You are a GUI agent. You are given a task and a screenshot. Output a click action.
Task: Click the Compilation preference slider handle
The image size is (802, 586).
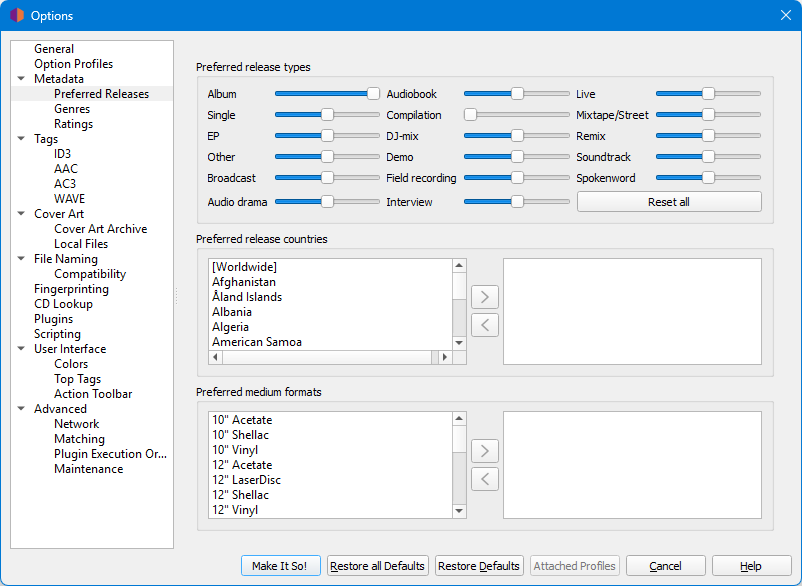[470, 115]
